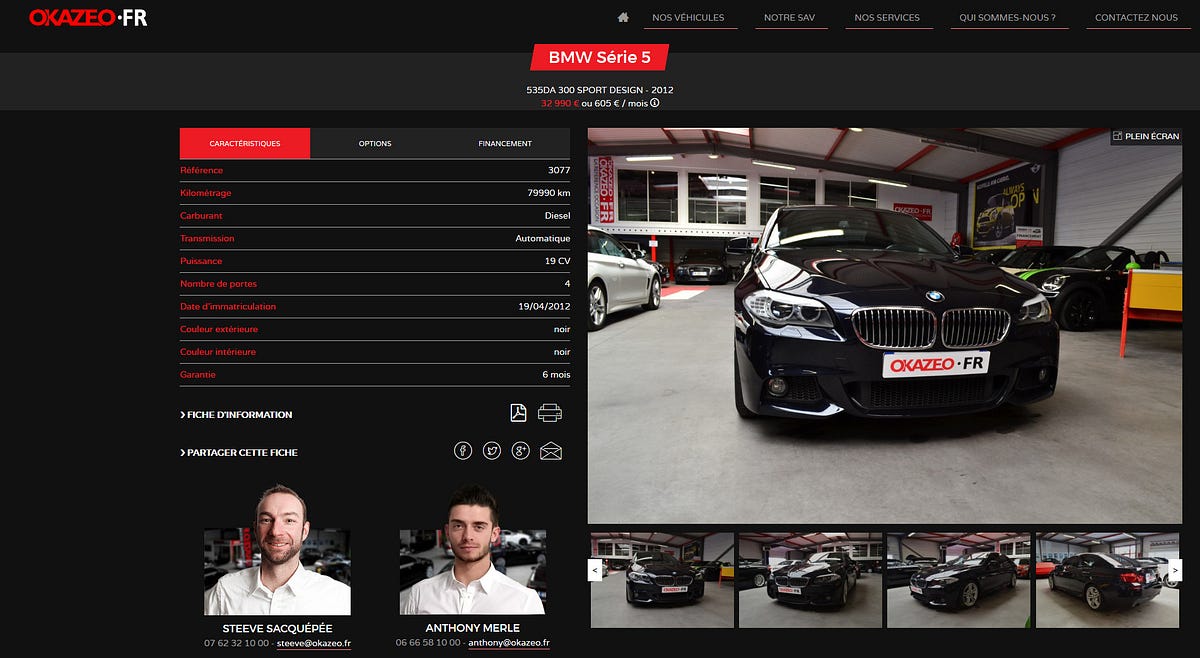Image resolution: width=1200 pixels, height=658 pixels.
Task: Open Contactez Nous page
Action: pos(1136,18)
